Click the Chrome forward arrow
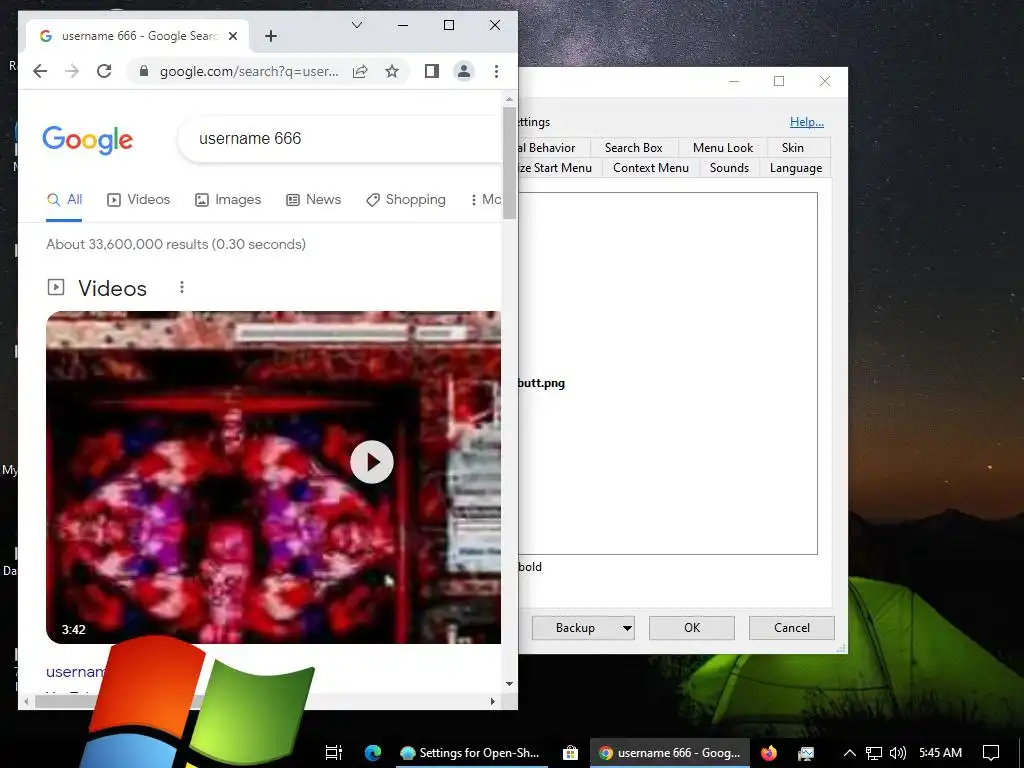 click(x=72, y=71)
